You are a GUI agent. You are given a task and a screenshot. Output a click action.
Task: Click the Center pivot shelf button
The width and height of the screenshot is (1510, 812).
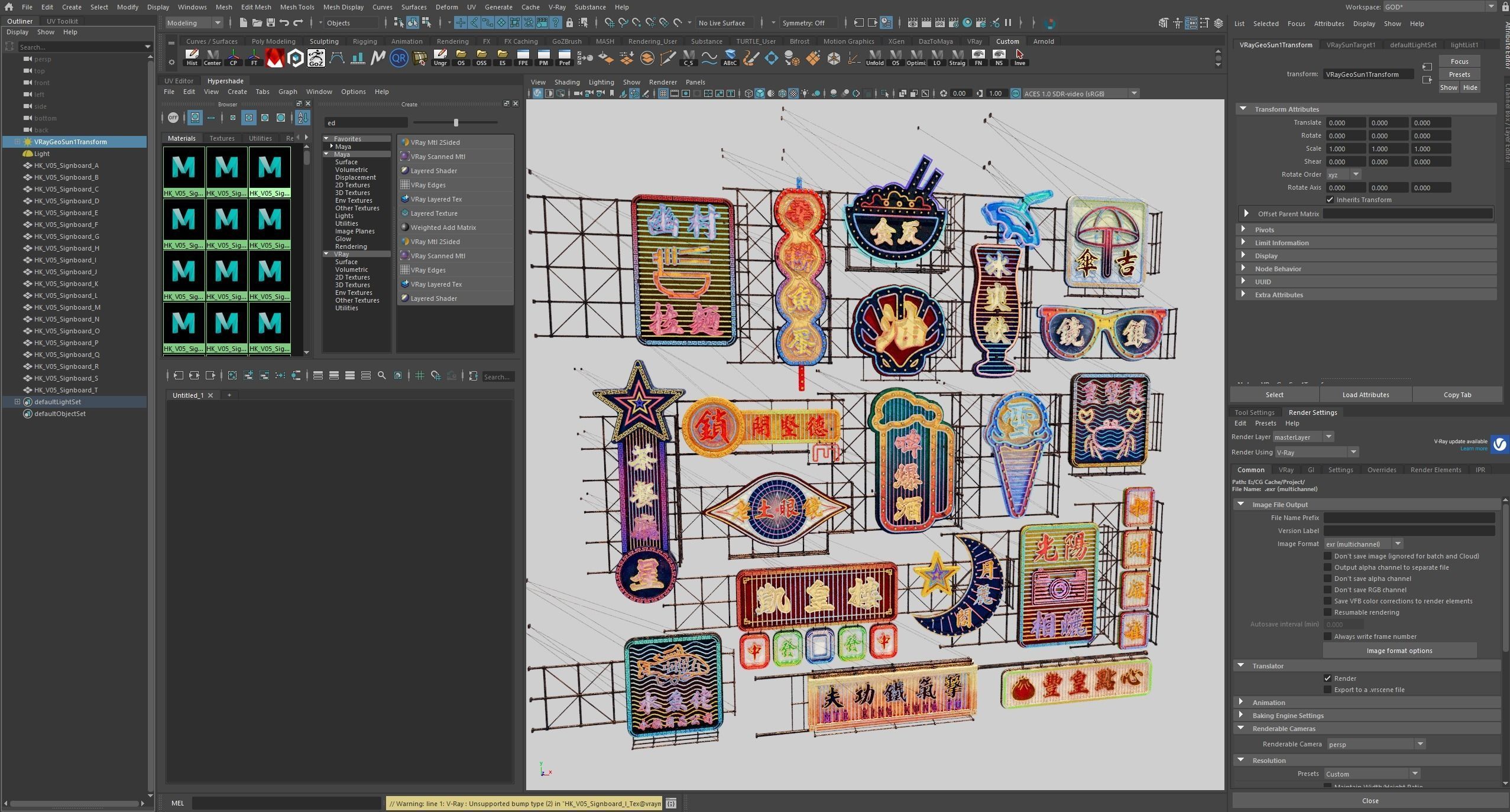[x=212, y=58]
